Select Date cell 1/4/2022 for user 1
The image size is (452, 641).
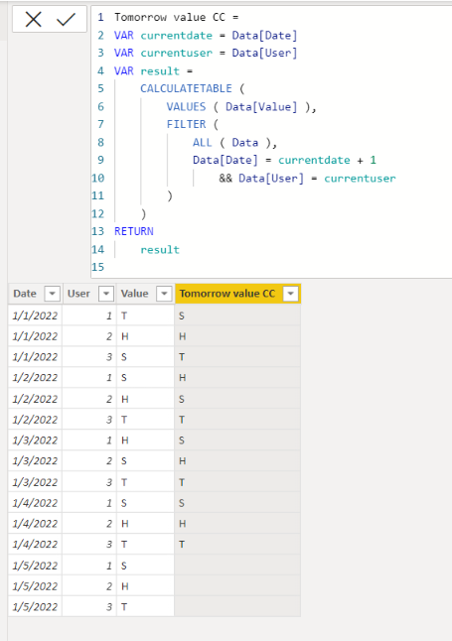coord(35,503)
